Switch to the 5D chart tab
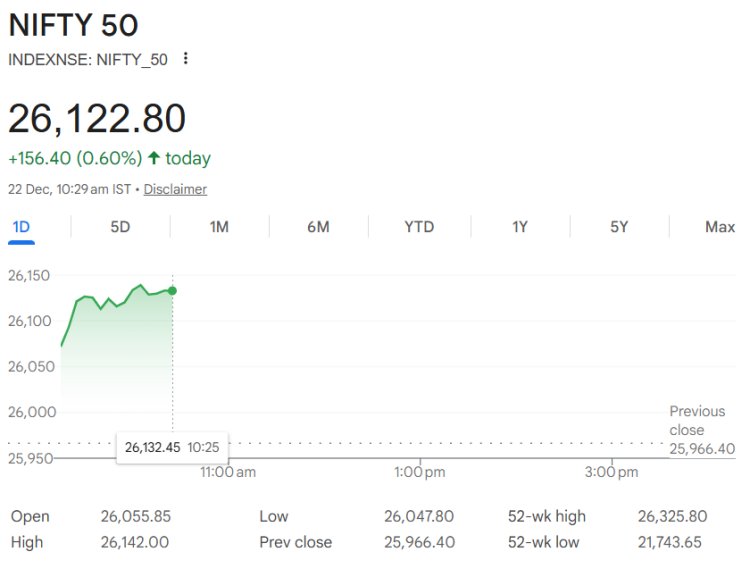The height and width of the screenshot is (577, 750). pyautogui.click(x=120, y=227)
